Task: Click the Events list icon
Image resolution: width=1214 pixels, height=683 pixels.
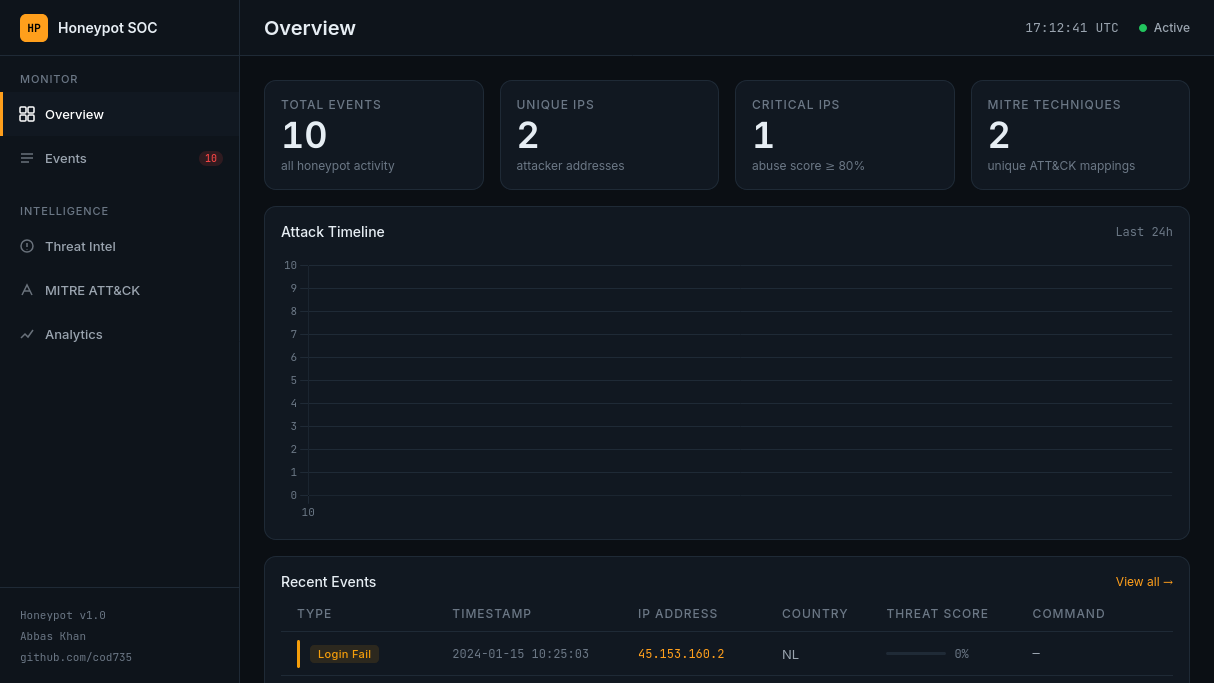Action: click(x=27, y=158)
